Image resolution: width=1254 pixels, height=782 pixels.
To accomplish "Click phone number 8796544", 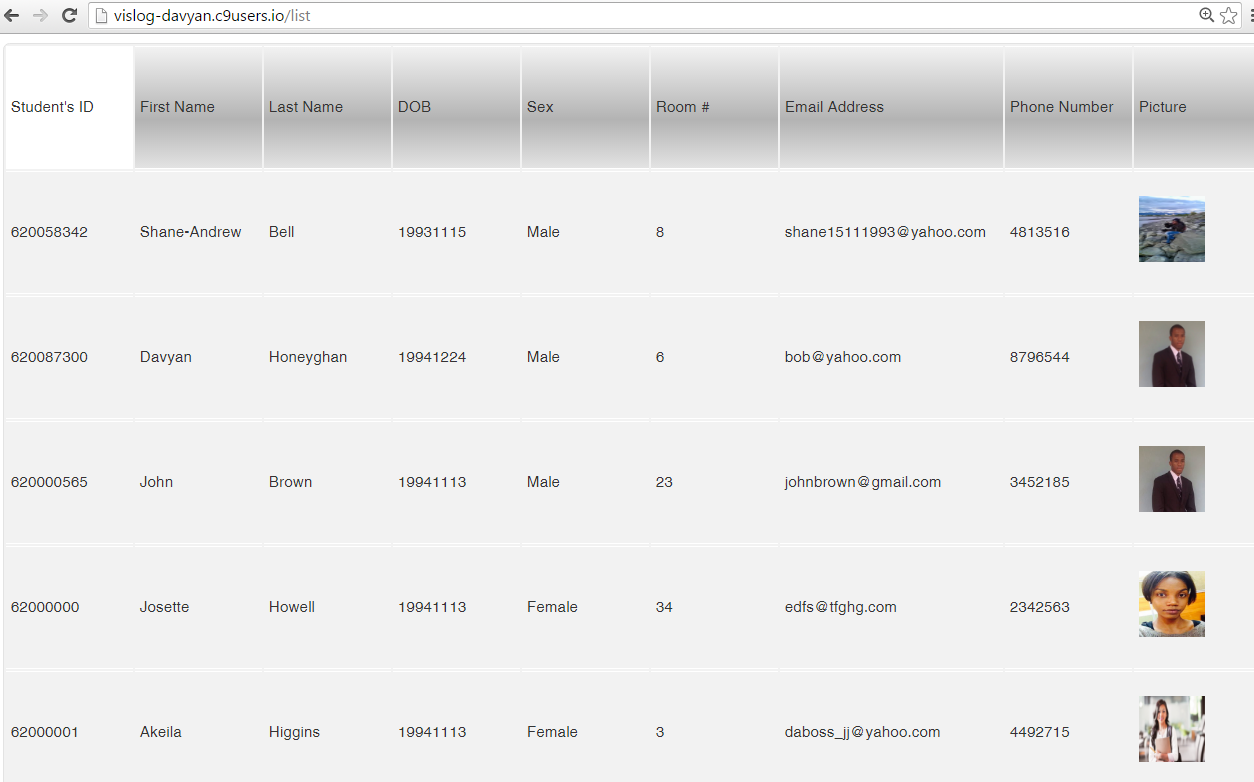I will pos(1040,357).
